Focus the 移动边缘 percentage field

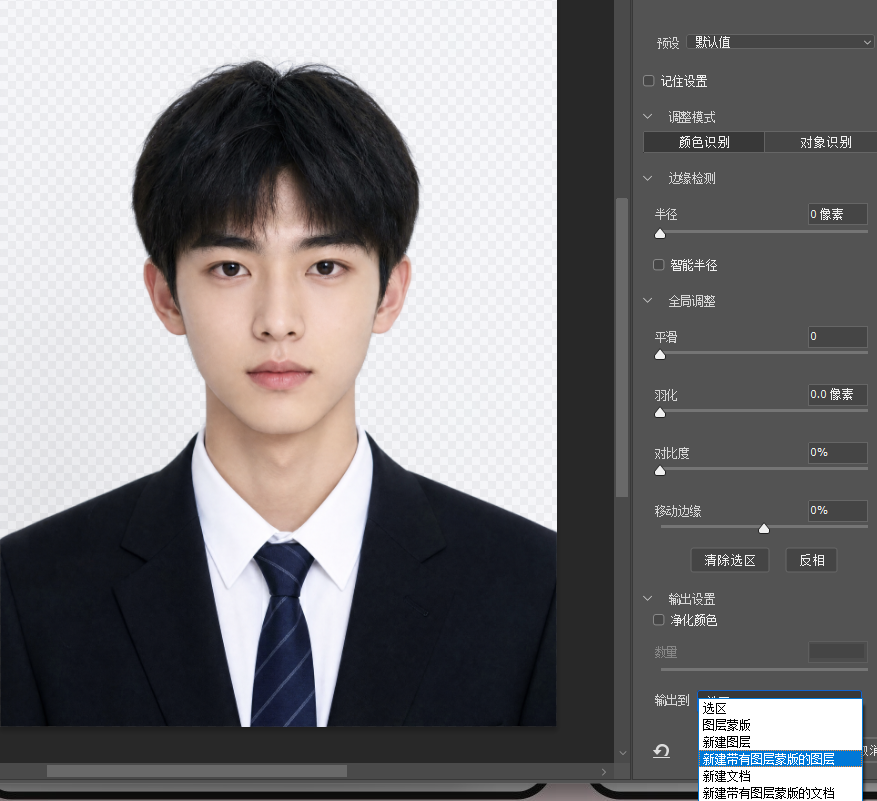(x=838, y=510)
